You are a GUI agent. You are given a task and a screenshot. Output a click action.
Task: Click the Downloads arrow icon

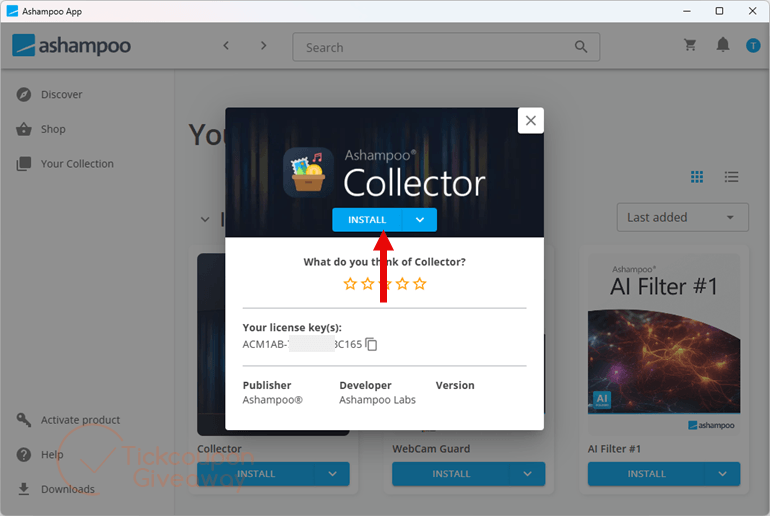(x=24, y=489)
